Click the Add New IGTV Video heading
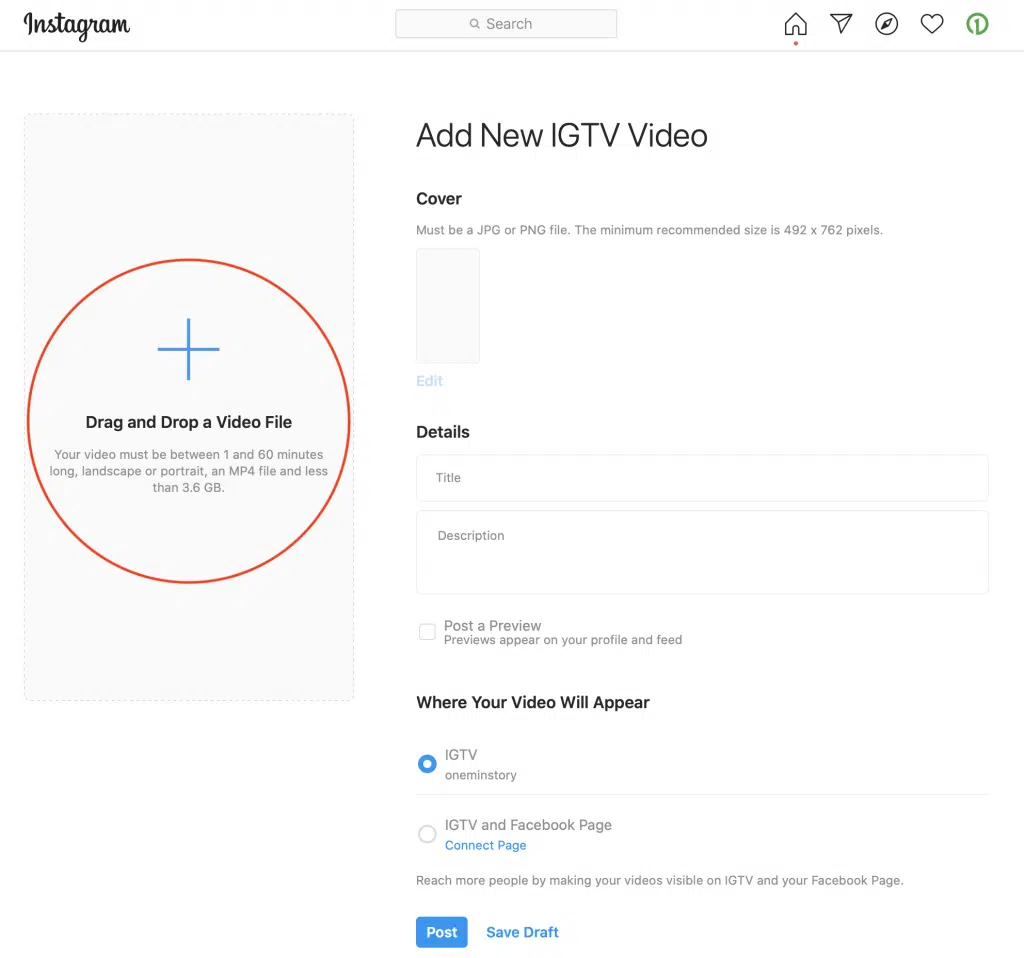This screenshot has width=1024, height=958. (x=562, y=136)
